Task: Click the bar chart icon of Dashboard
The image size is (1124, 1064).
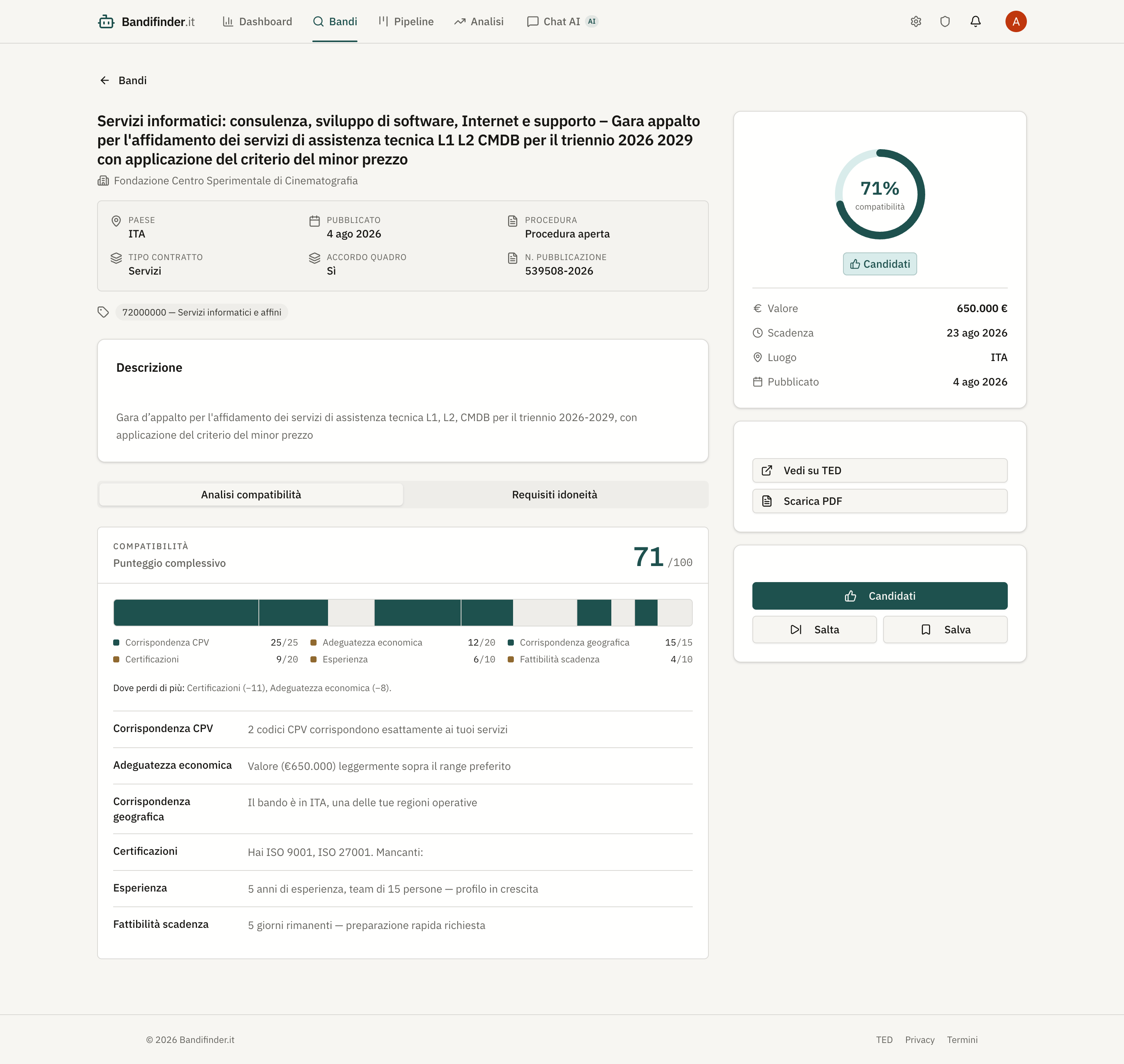Action: click(228, 21)
